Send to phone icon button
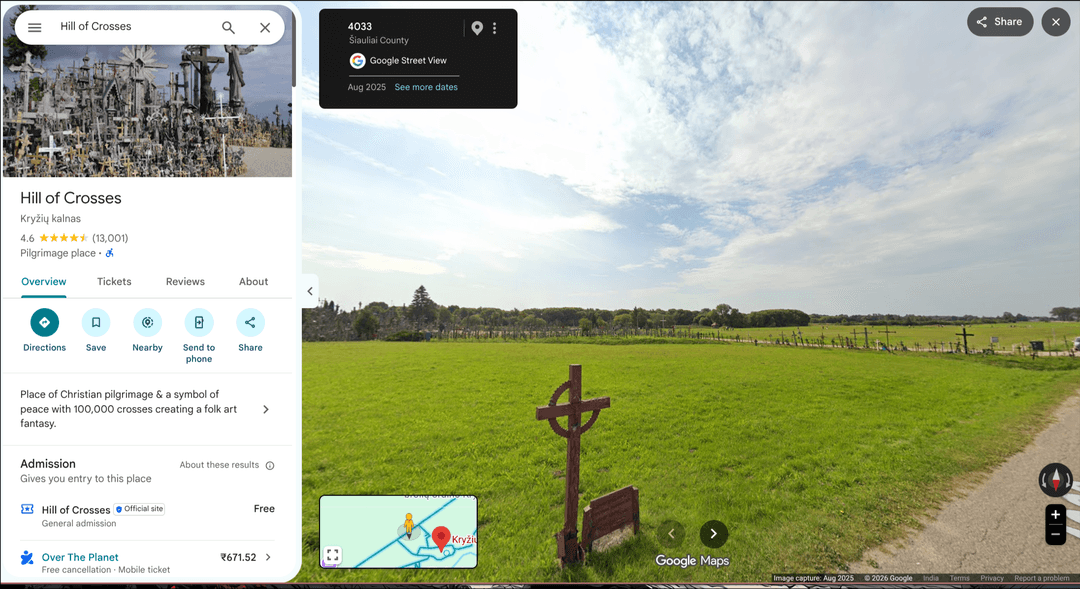 point(199,322)
